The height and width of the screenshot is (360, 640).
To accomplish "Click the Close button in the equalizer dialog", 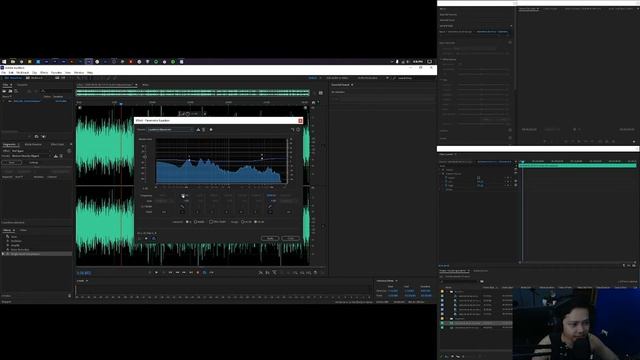I will 290,238.
